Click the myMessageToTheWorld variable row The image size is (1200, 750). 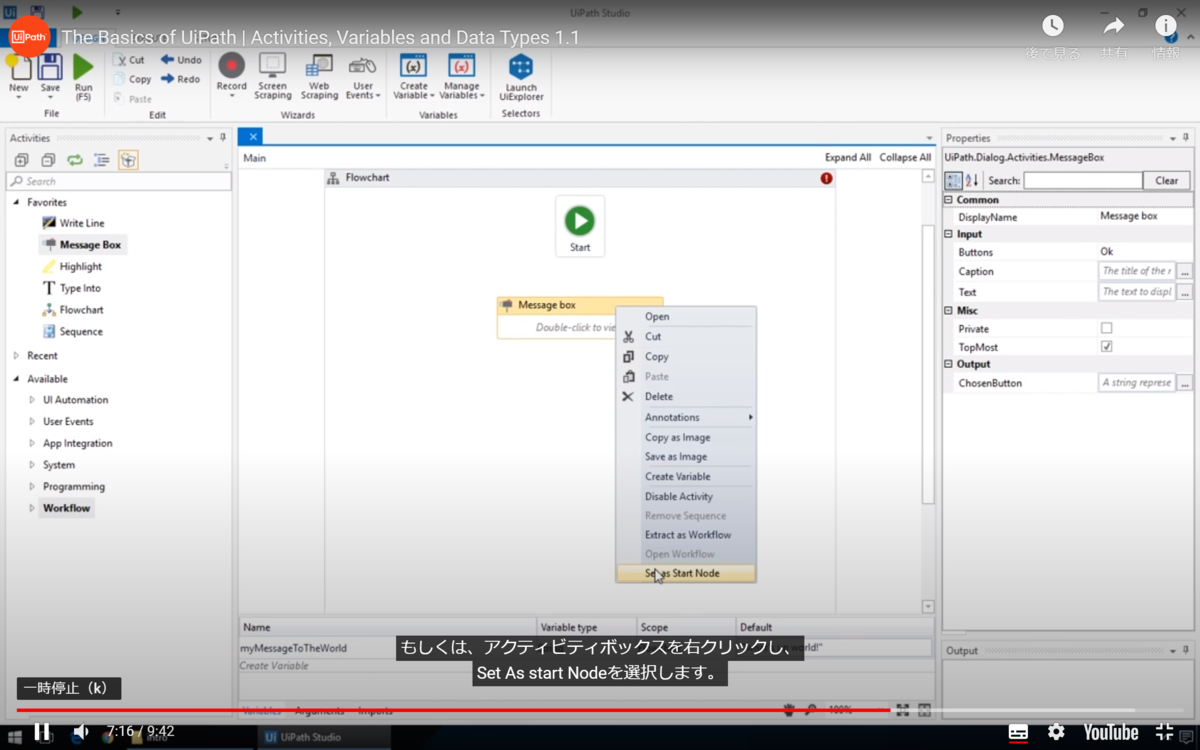[585, 648]
